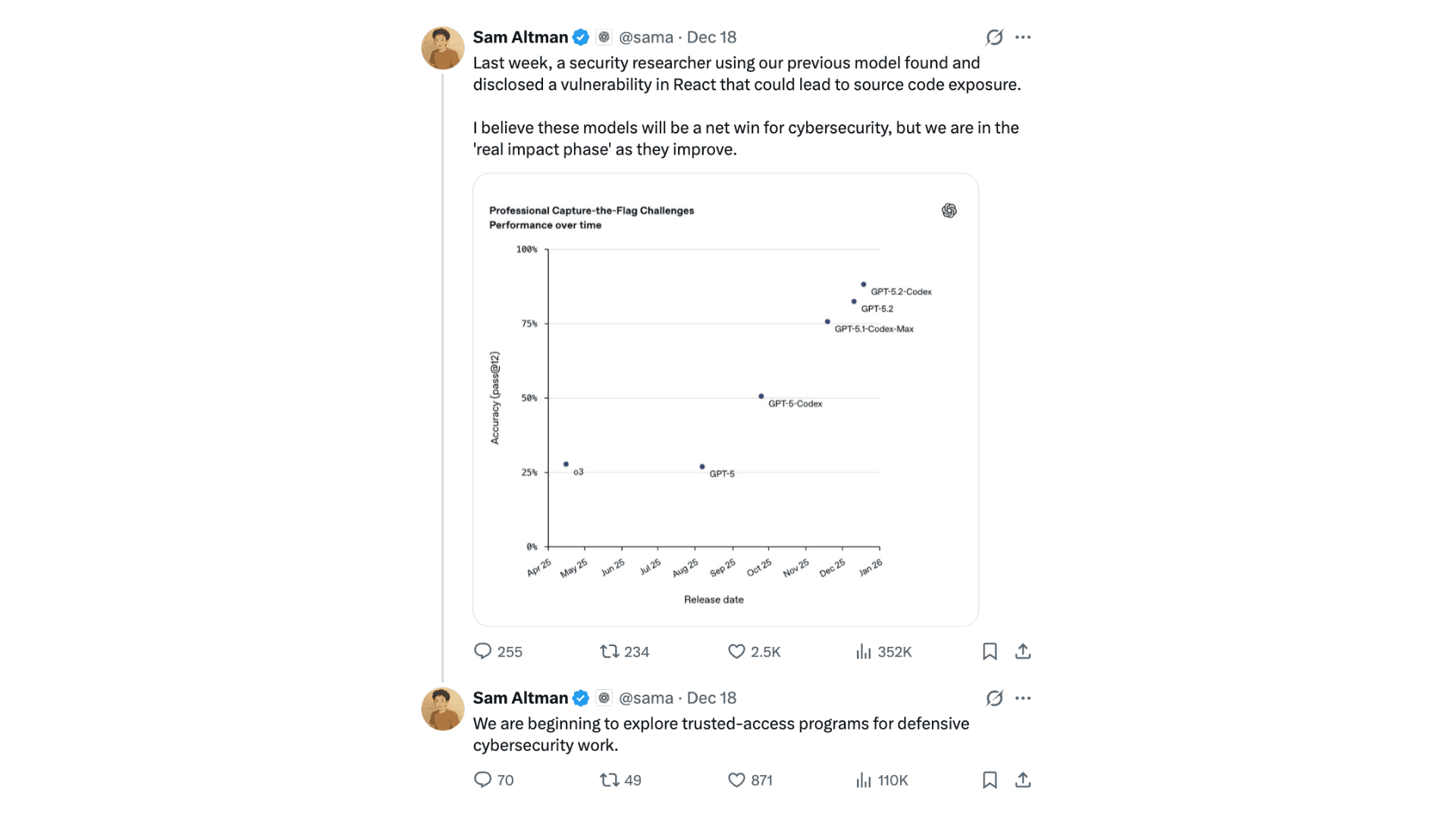1456x819 pixels.
Task: Open Sam Altman's profile from first tweet name
Action: (x=520, y=37)
